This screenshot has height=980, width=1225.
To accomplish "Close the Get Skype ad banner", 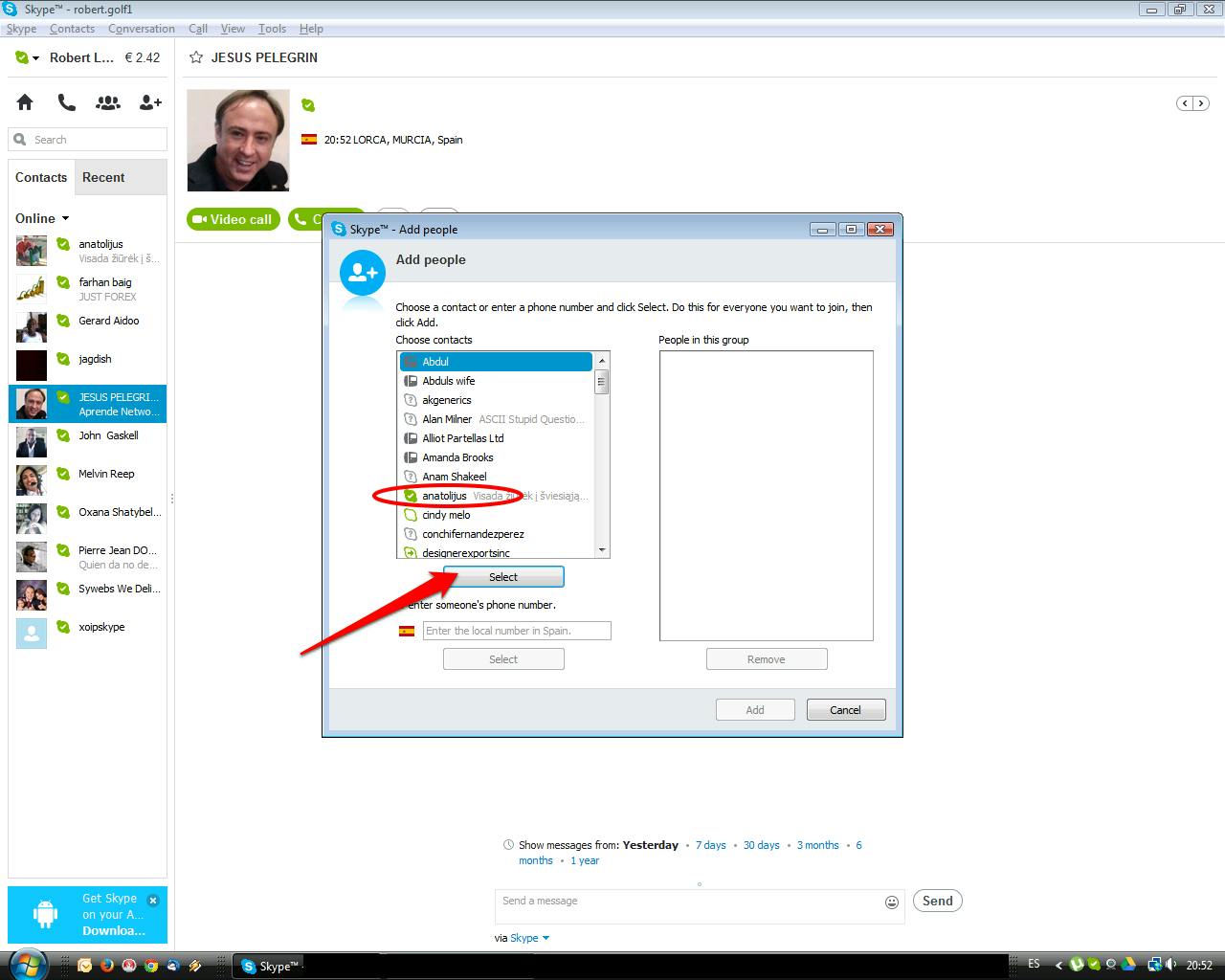I will 153,901.
